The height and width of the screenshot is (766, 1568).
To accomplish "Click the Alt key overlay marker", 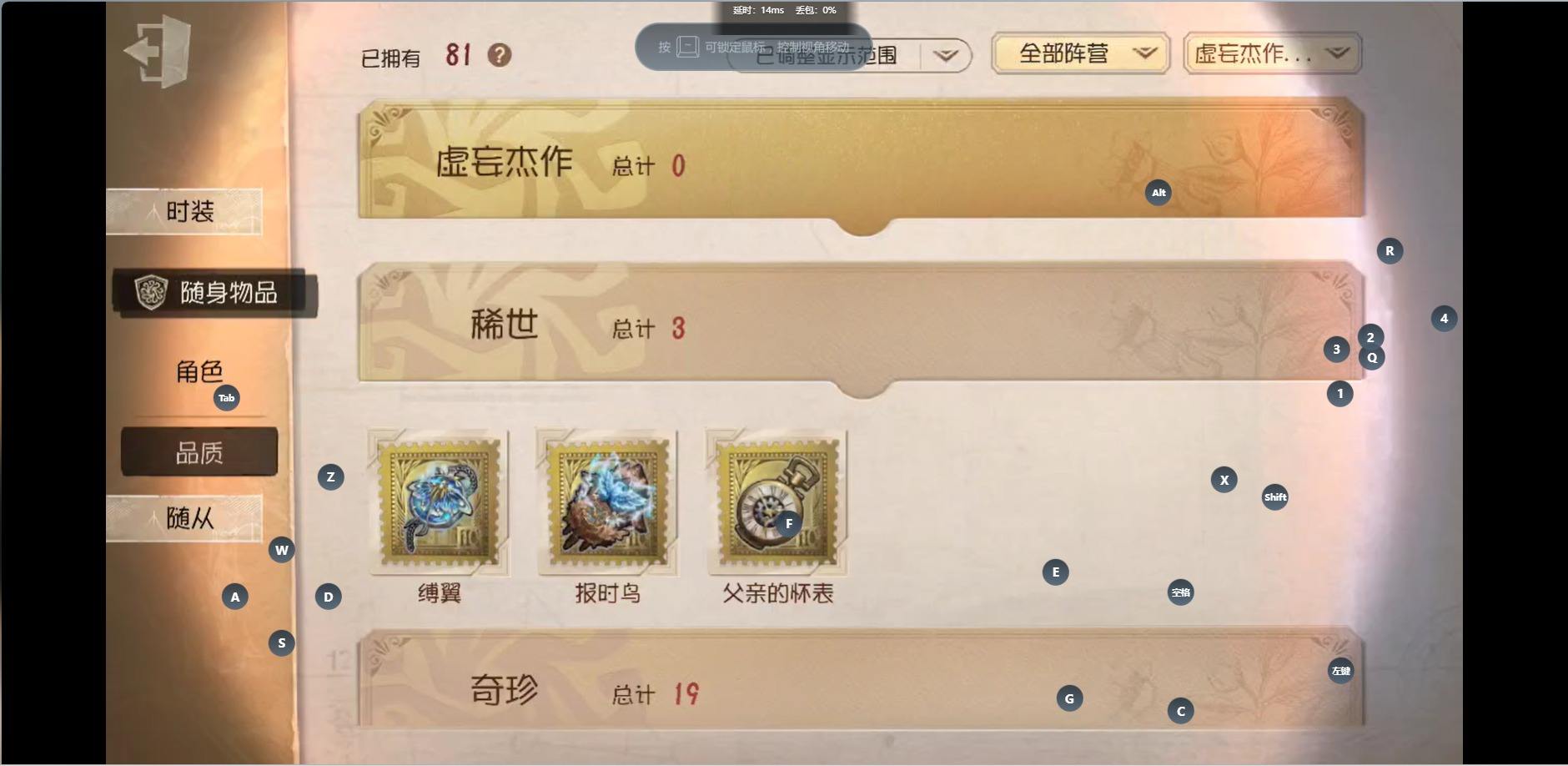I will click(x=1158, y=193).
